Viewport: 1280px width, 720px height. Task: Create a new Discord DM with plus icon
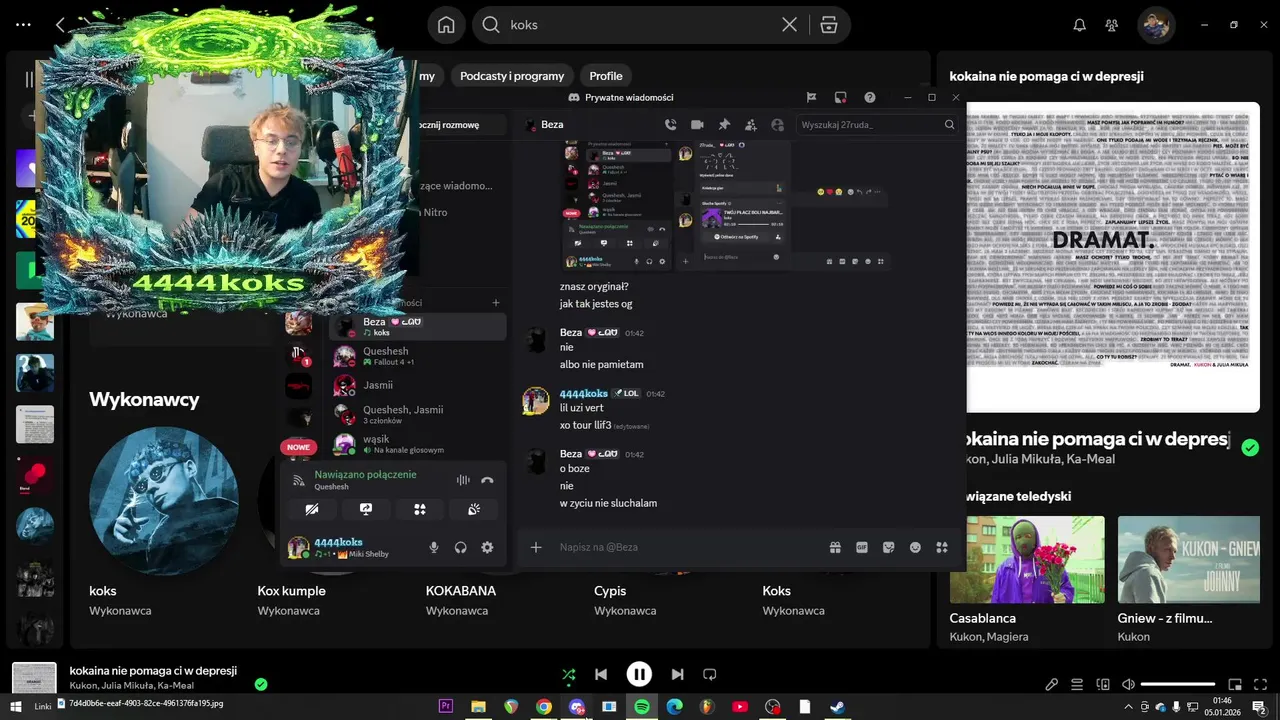coord(496,303)
